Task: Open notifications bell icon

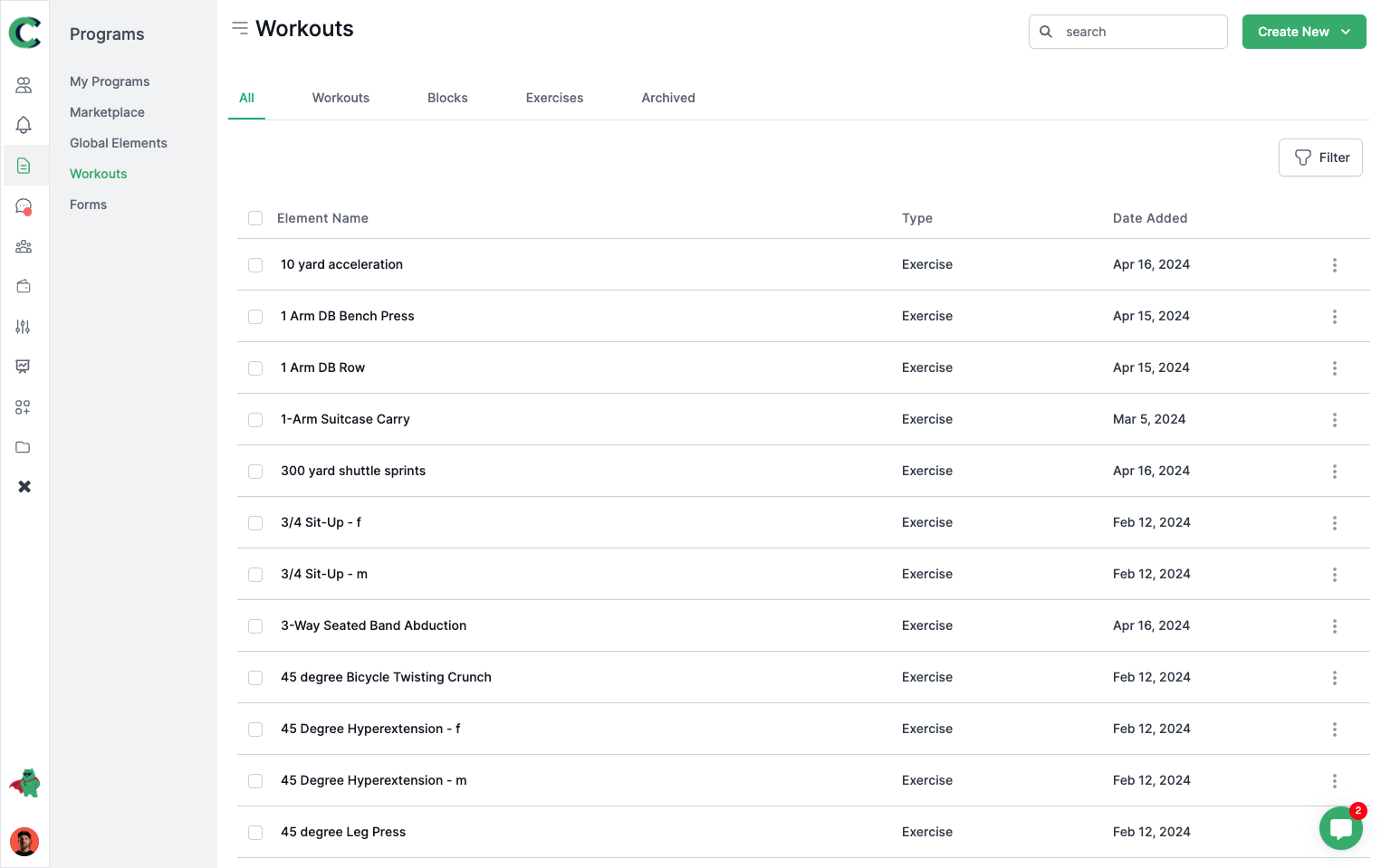Action: pos(24,125)
